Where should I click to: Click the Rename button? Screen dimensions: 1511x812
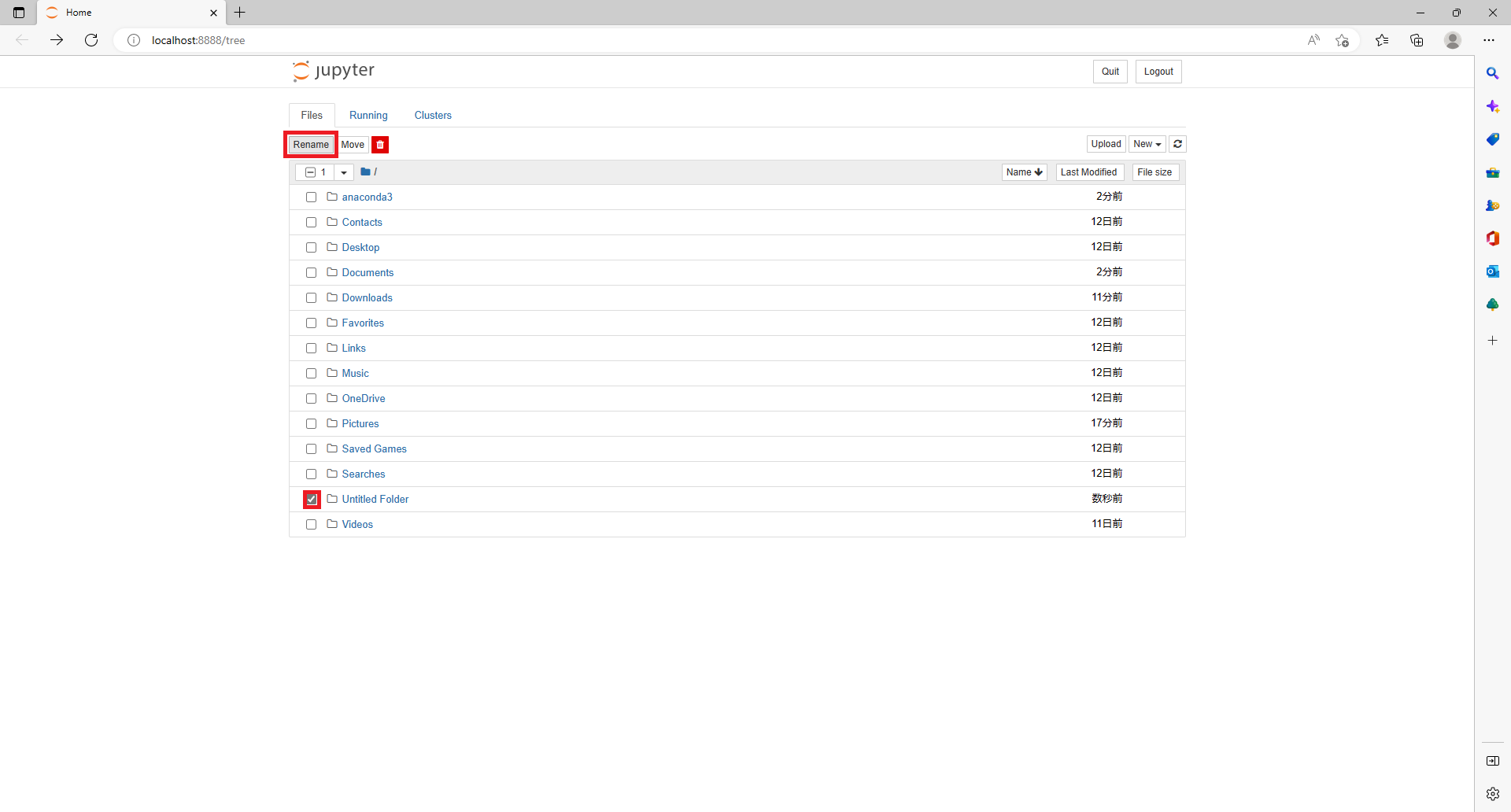pyautogui.click(x=311, y=145)
